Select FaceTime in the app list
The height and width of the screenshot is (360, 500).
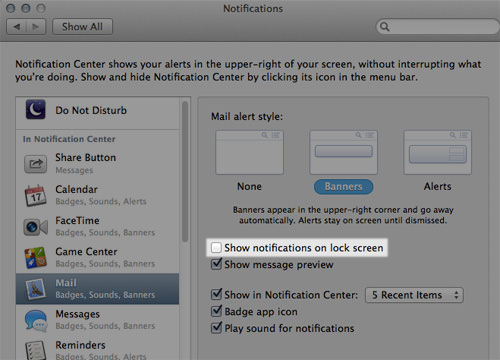[97, 226]
